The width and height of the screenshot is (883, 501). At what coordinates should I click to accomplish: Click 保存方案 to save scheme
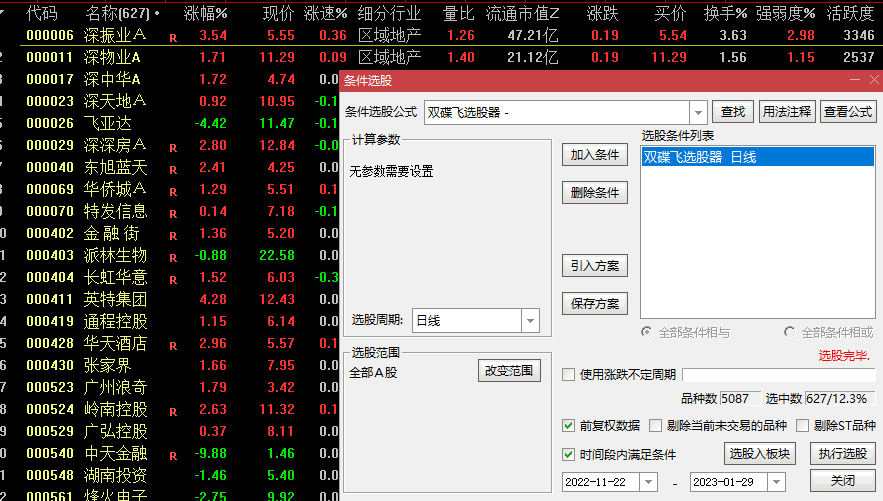pyautogui.click(x=595, y=303)
